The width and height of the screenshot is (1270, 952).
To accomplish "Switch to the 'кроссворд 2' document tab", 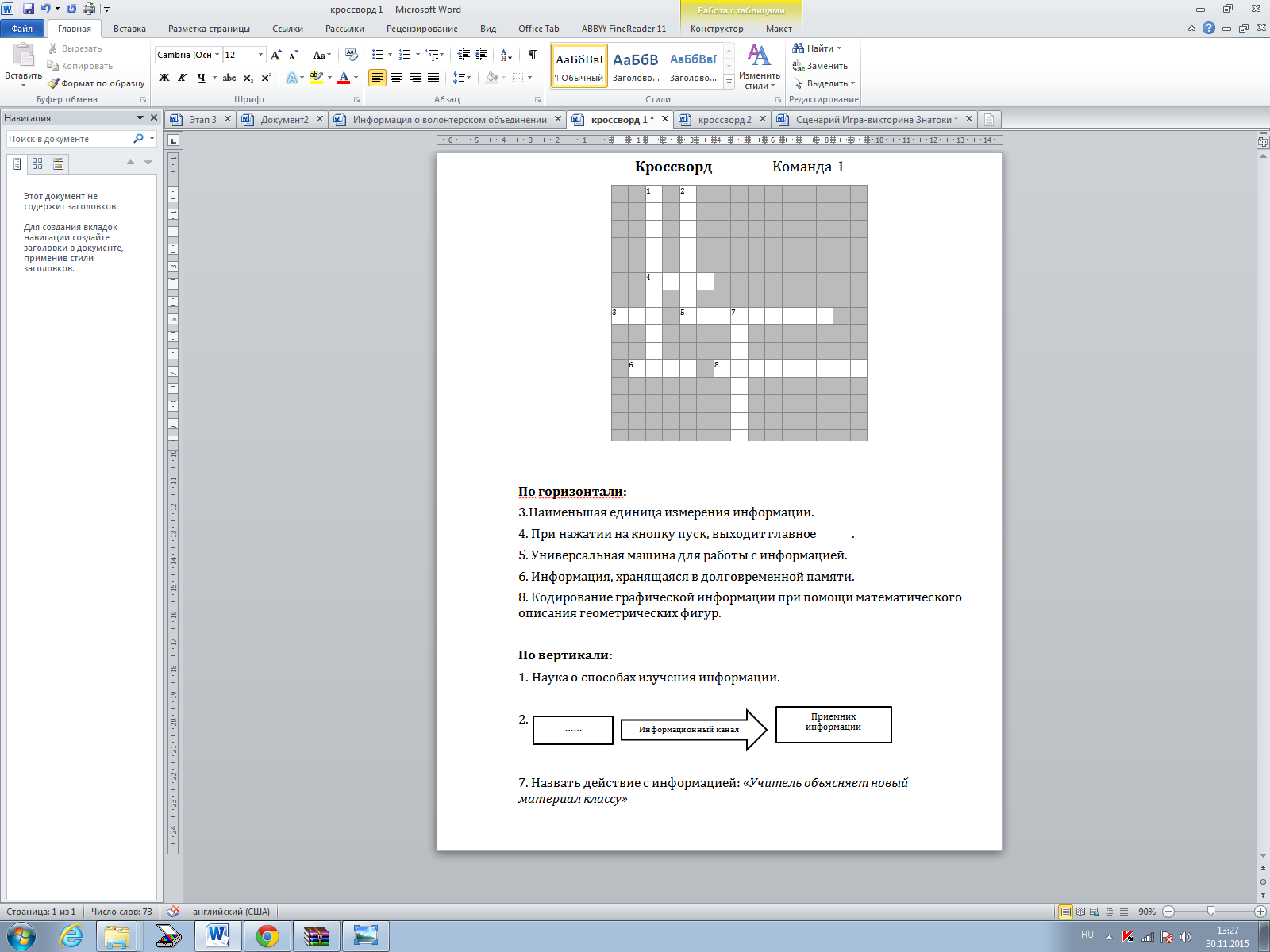I will pos(725,120).
